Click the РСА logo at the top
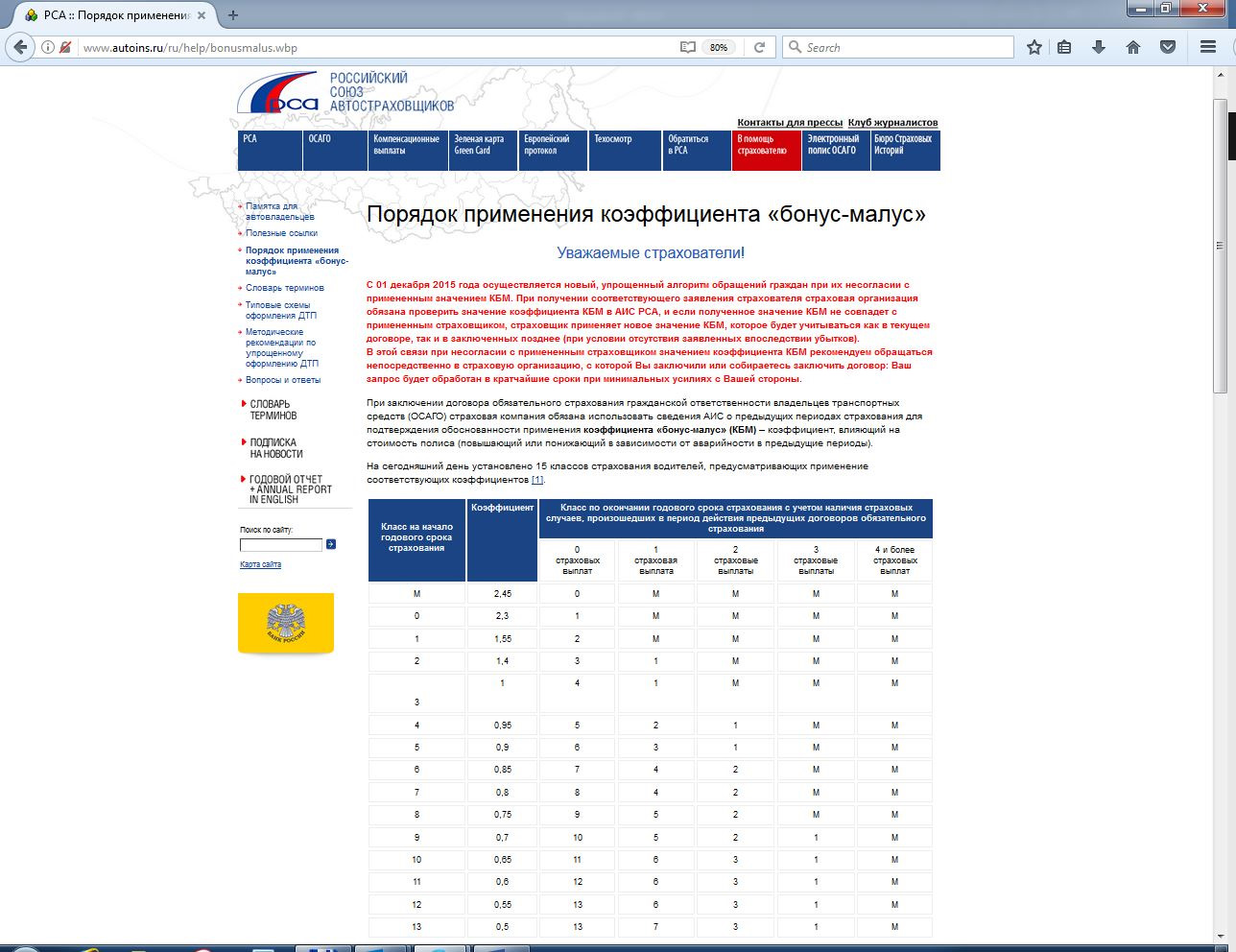 coord(278,93)
